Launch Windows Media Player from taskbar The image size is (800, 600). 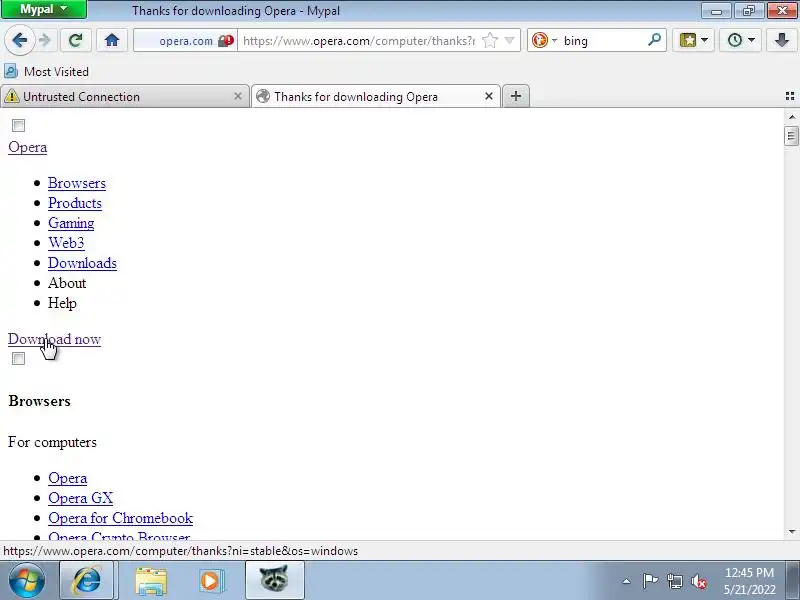point(211,581)
